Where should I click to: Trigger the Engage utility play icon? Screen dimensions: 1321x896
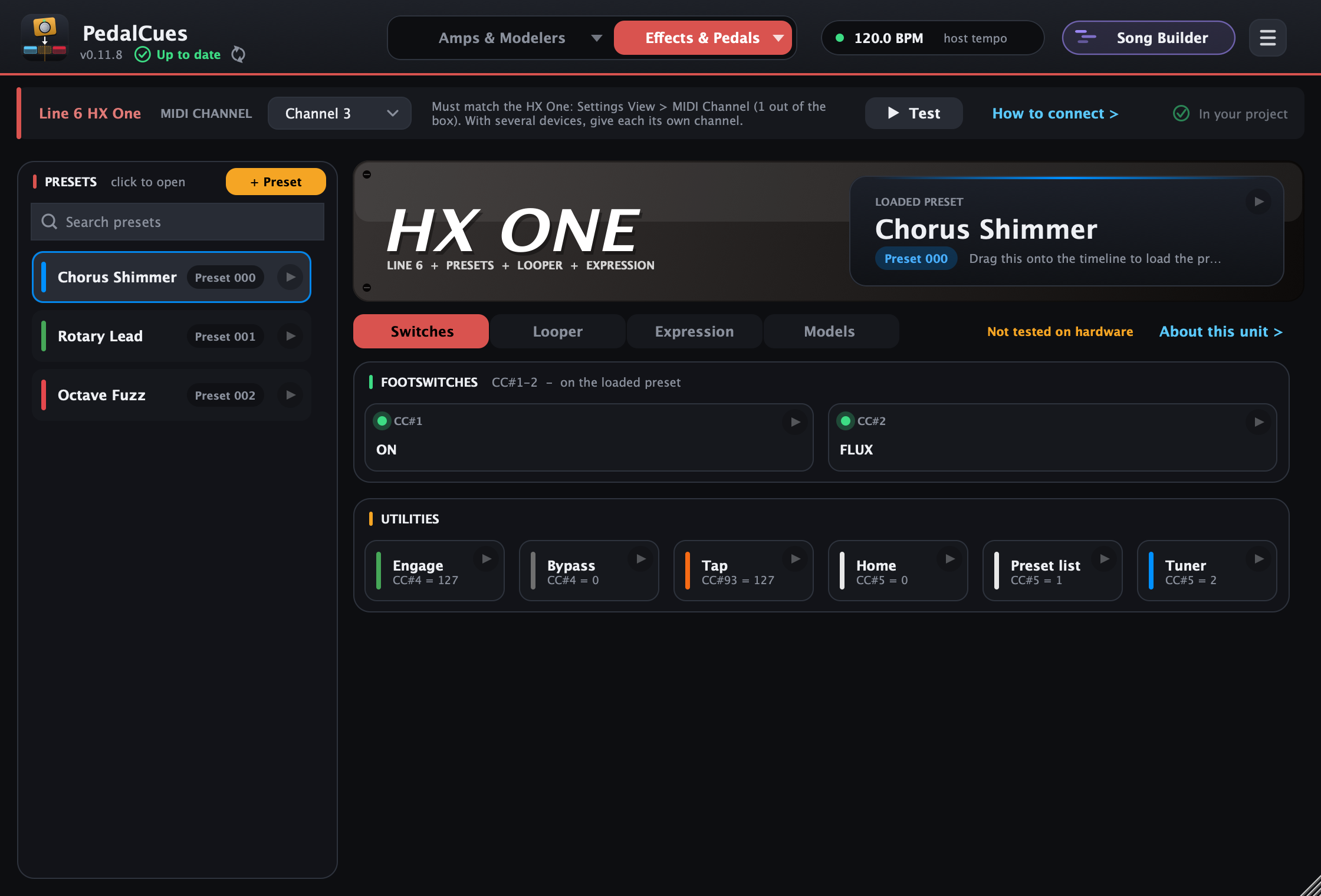[486, 559]
